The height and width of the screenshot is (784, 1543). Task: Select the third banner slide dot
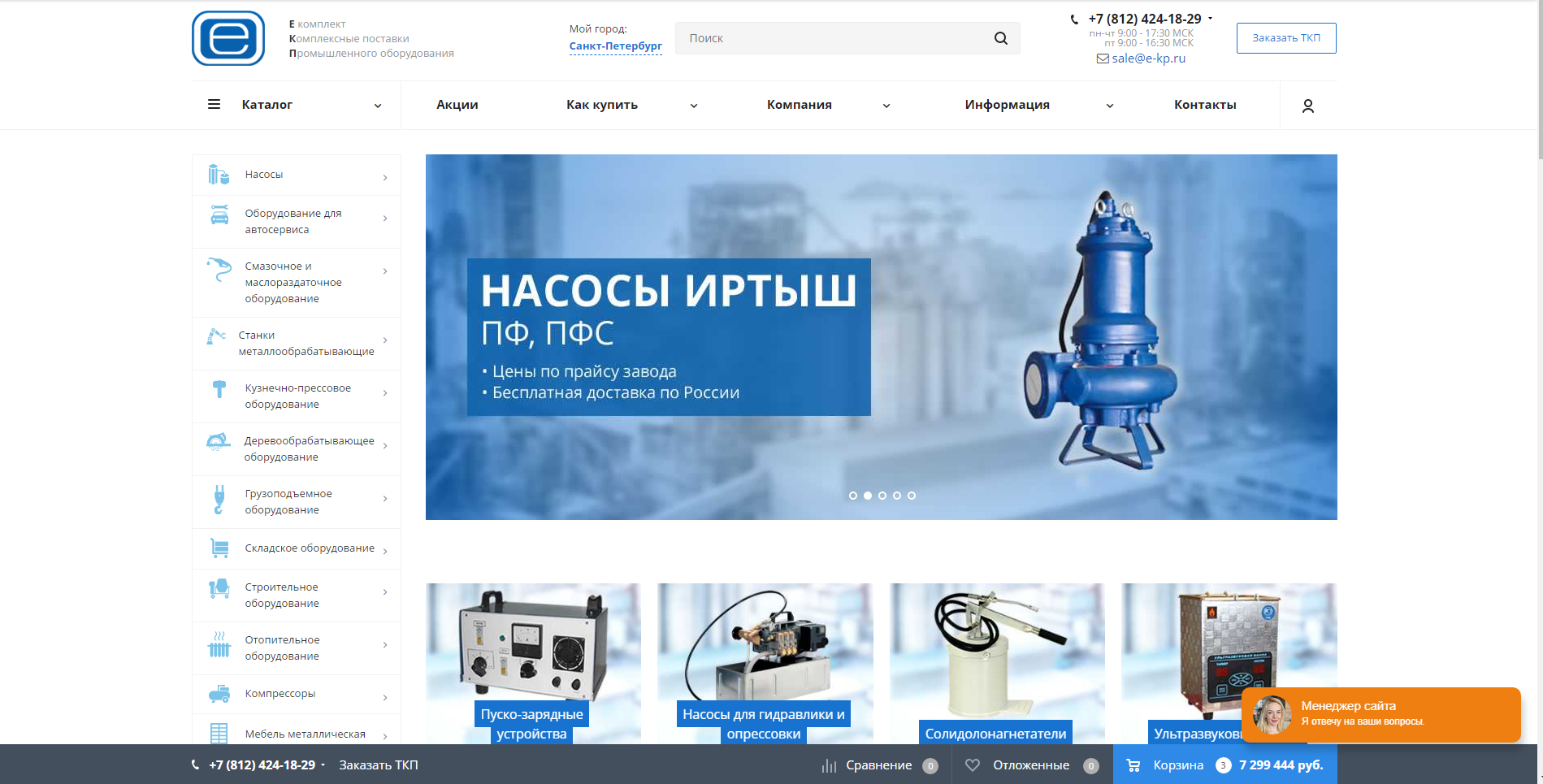pyautogui.click(x=882, y=496)
